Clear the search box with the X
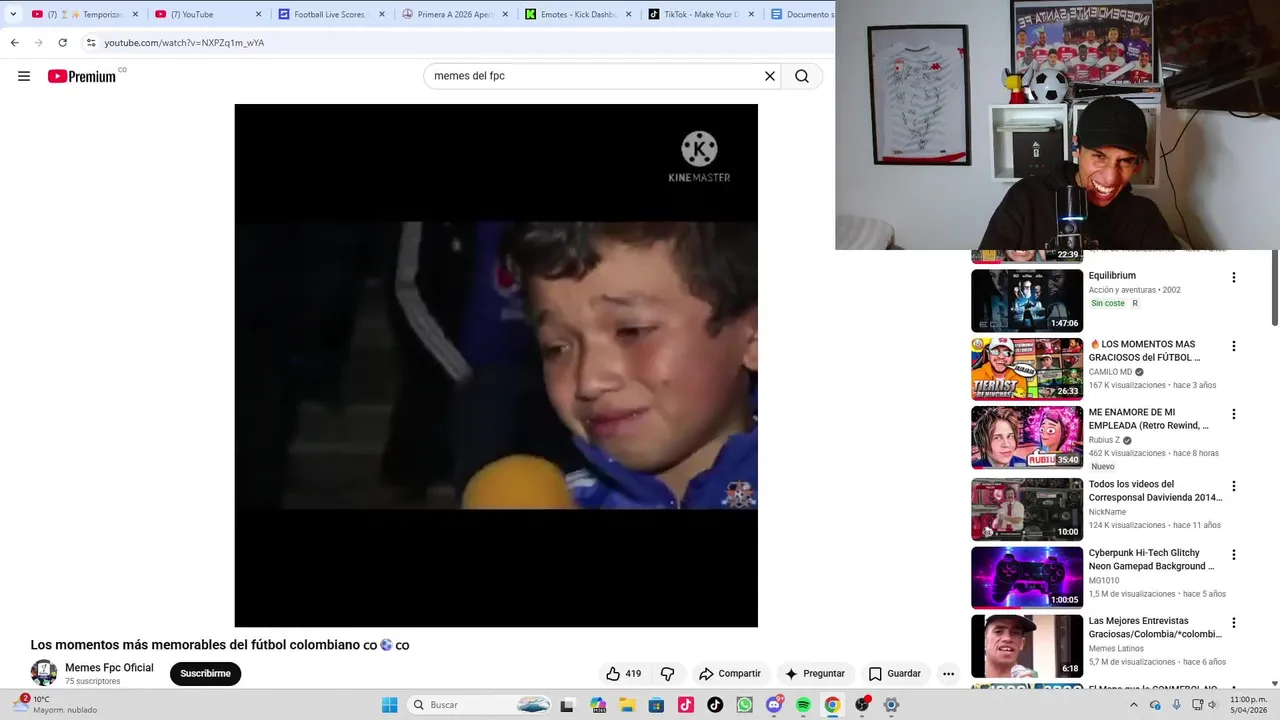The width and height of the screenshot is (1280, 720). click(770, 76)
